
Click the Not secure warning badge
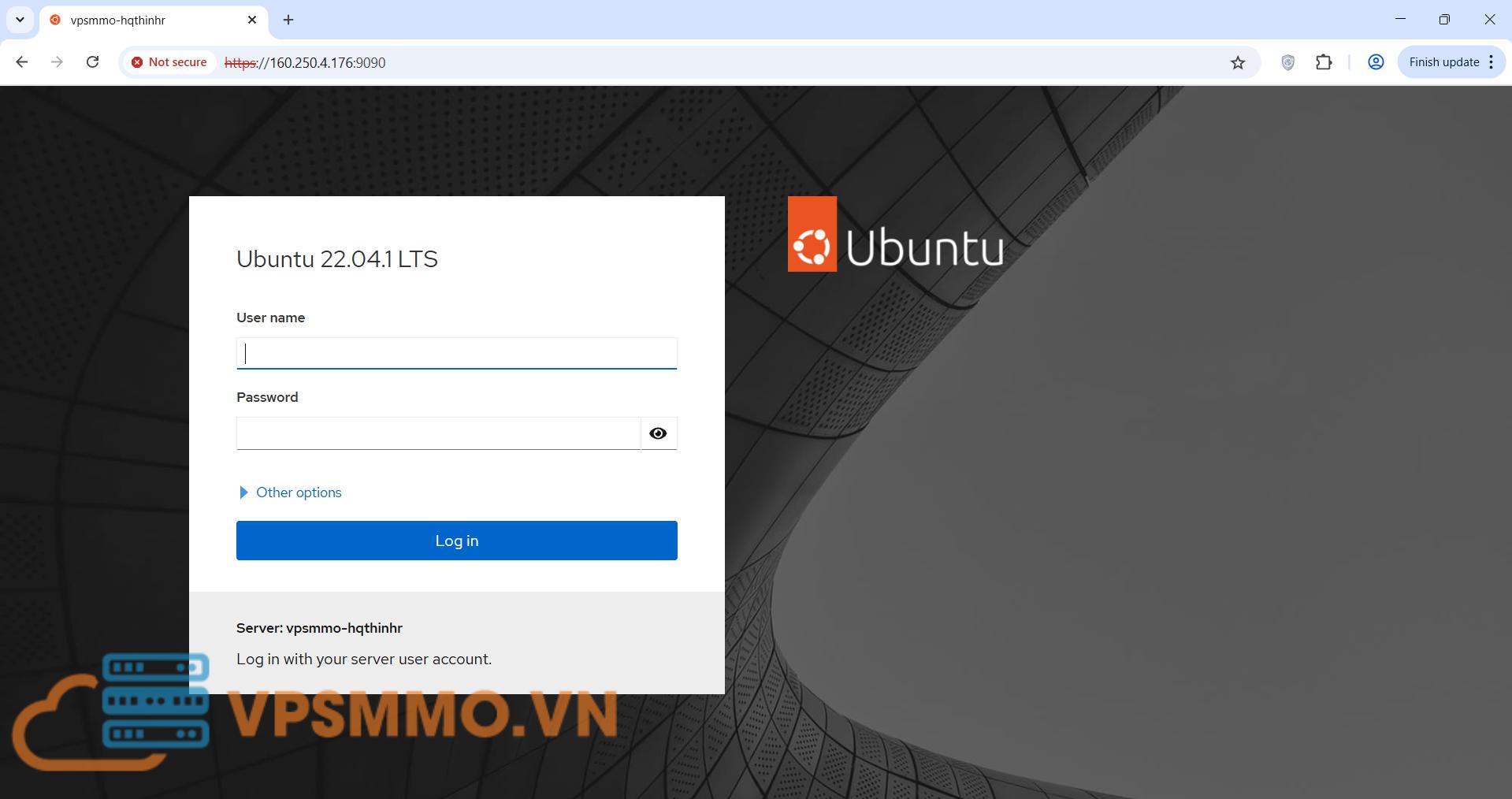click(169, 62)
